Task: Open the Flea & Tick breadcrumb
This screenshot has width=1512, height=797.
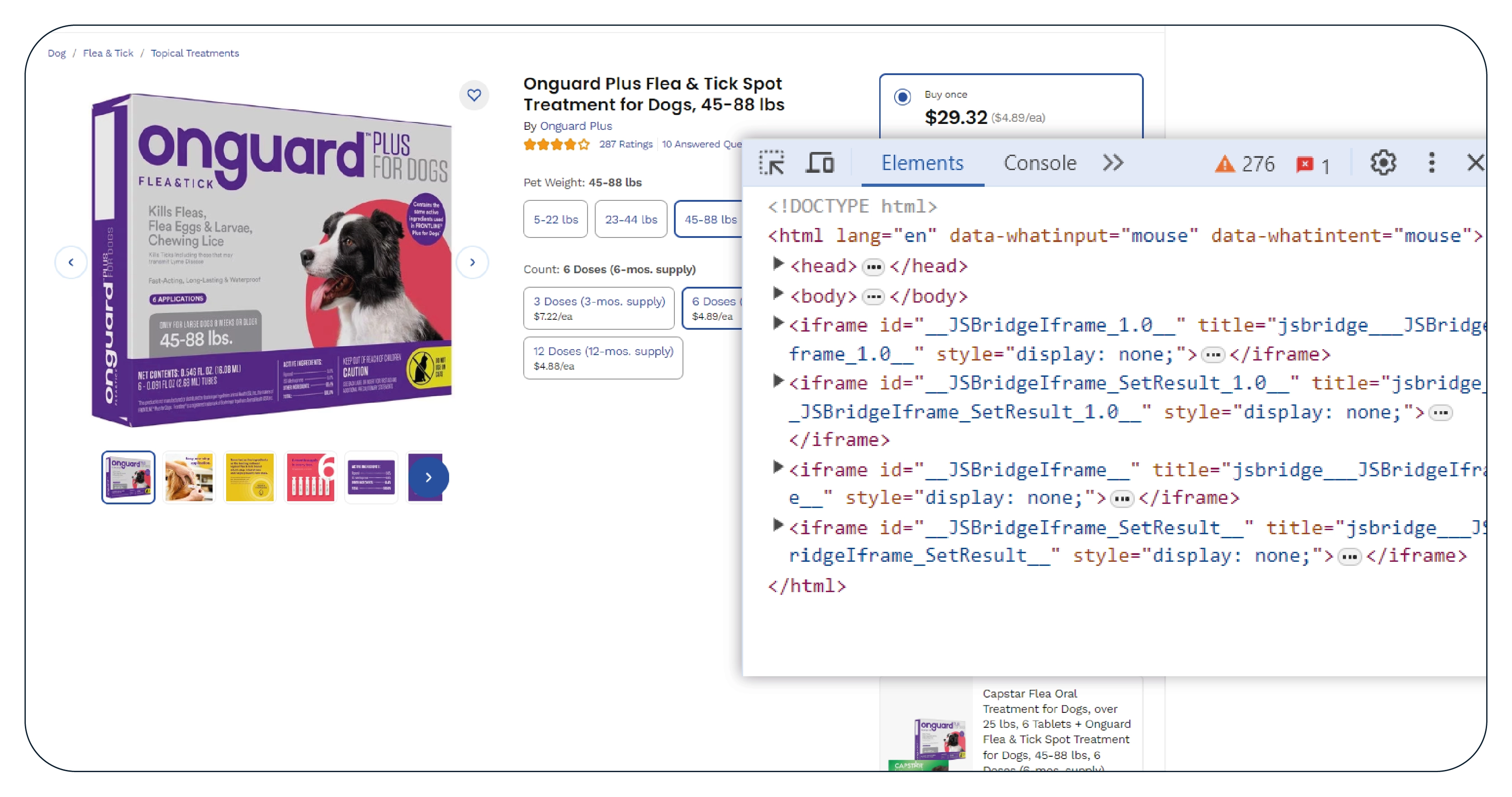Action: (x=108, y=53)
